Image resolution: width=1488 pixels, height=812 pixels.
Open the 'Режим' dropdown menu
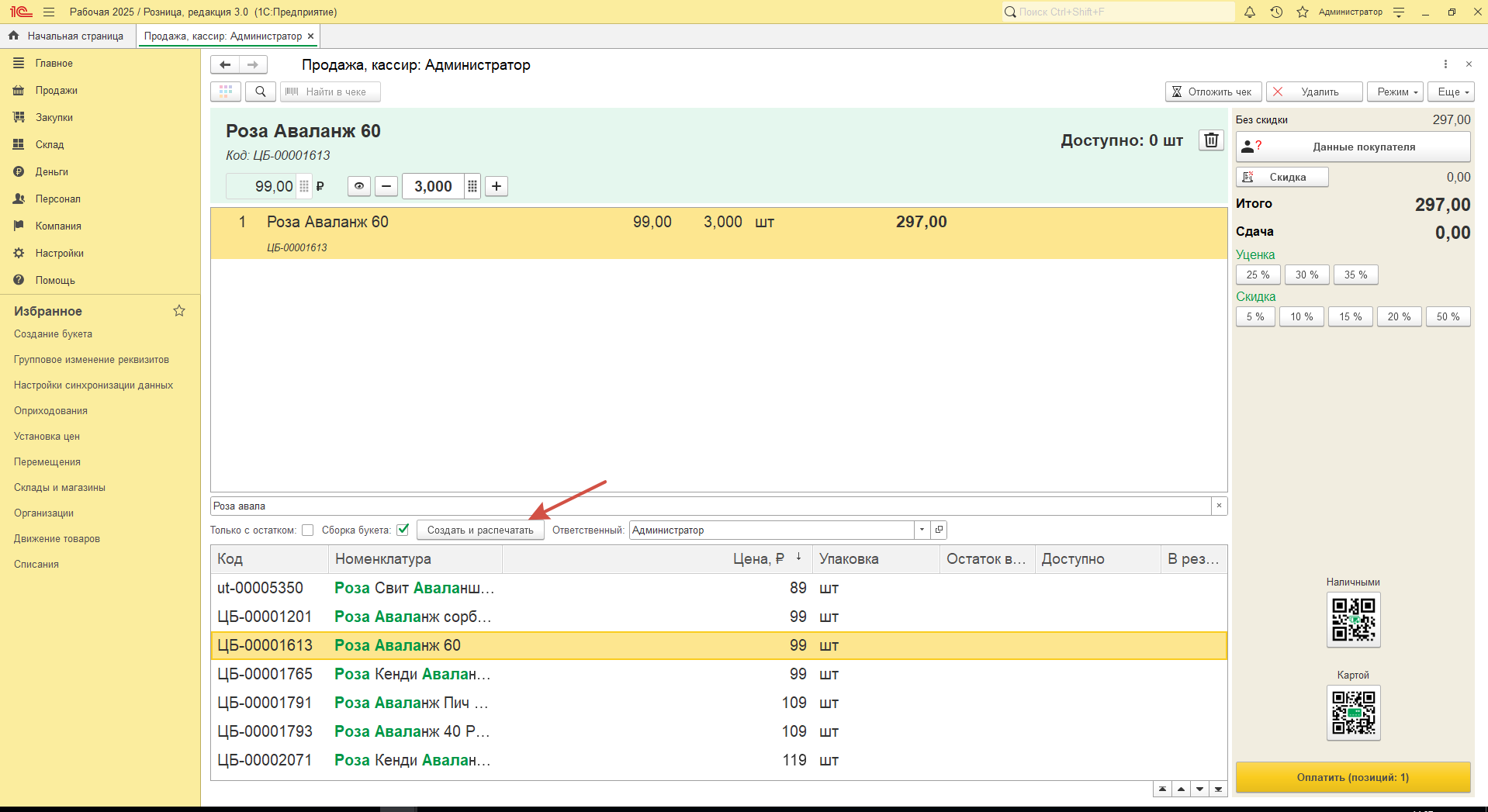coord(1395,92)
